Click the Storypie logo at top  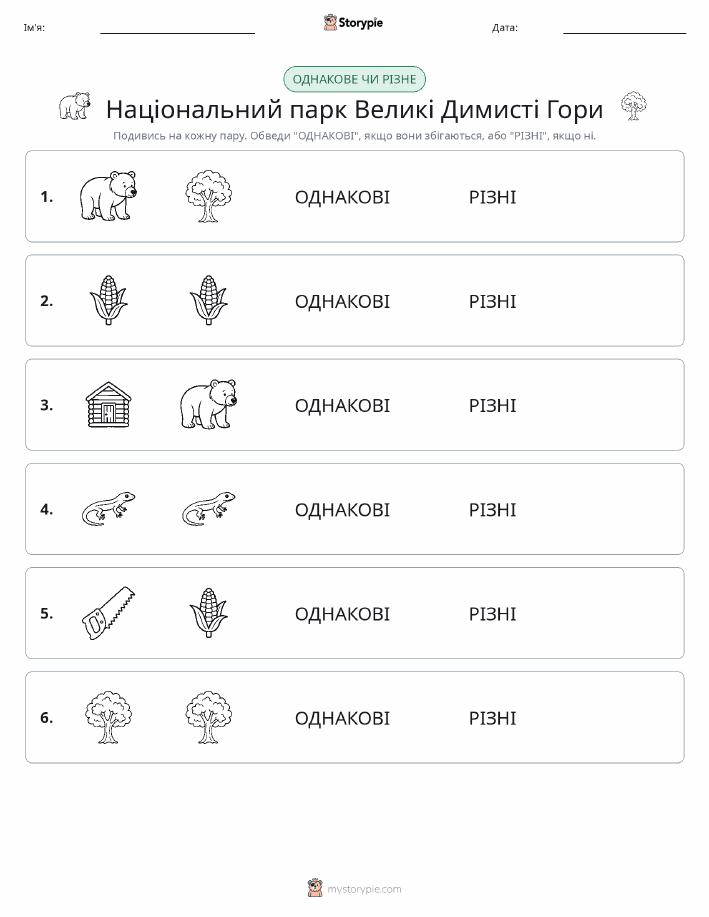pos(353,23)
